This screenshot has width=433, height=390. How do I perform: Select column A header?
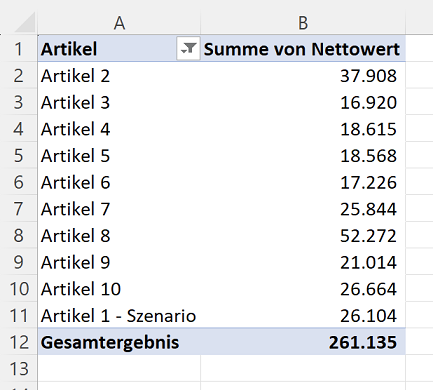119,23
